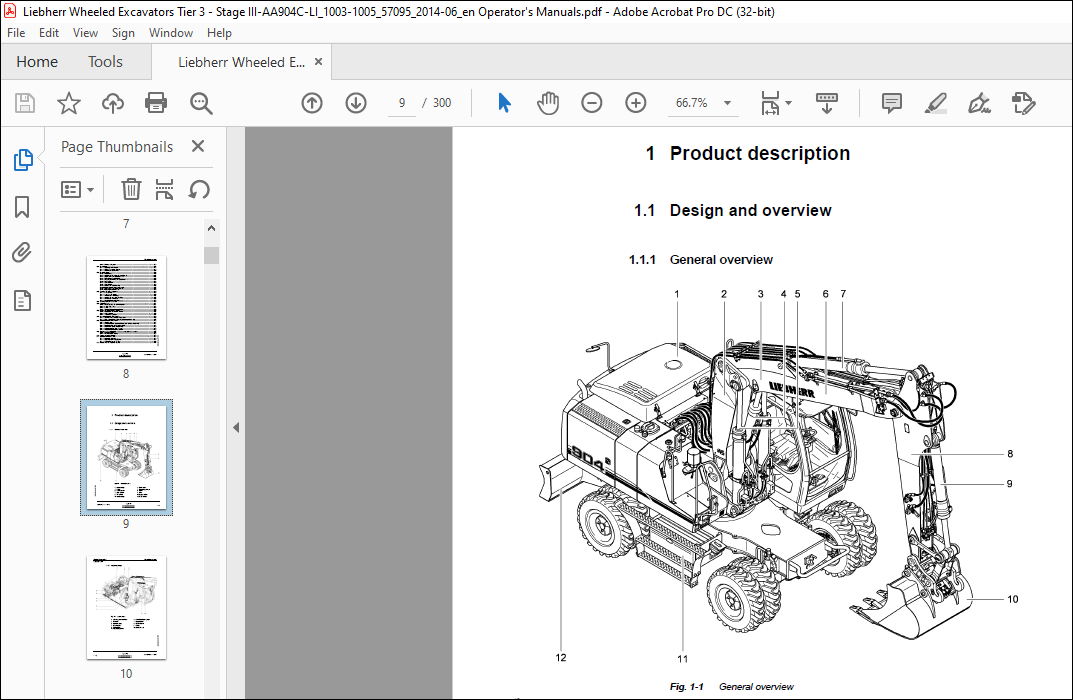Click callout number 8 in the figure
Image resolution: width=1073 pixels, height=700 pixels.
pyautogui.click(x=1010, y=454)
